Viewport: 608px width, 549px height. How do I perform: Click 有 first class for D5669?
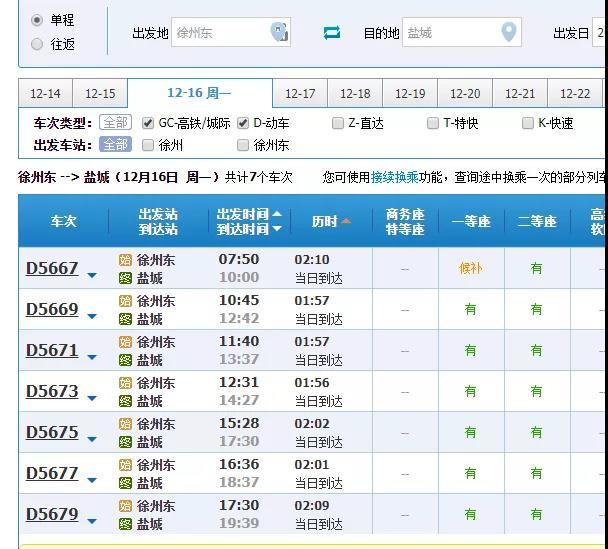point(471,309)
